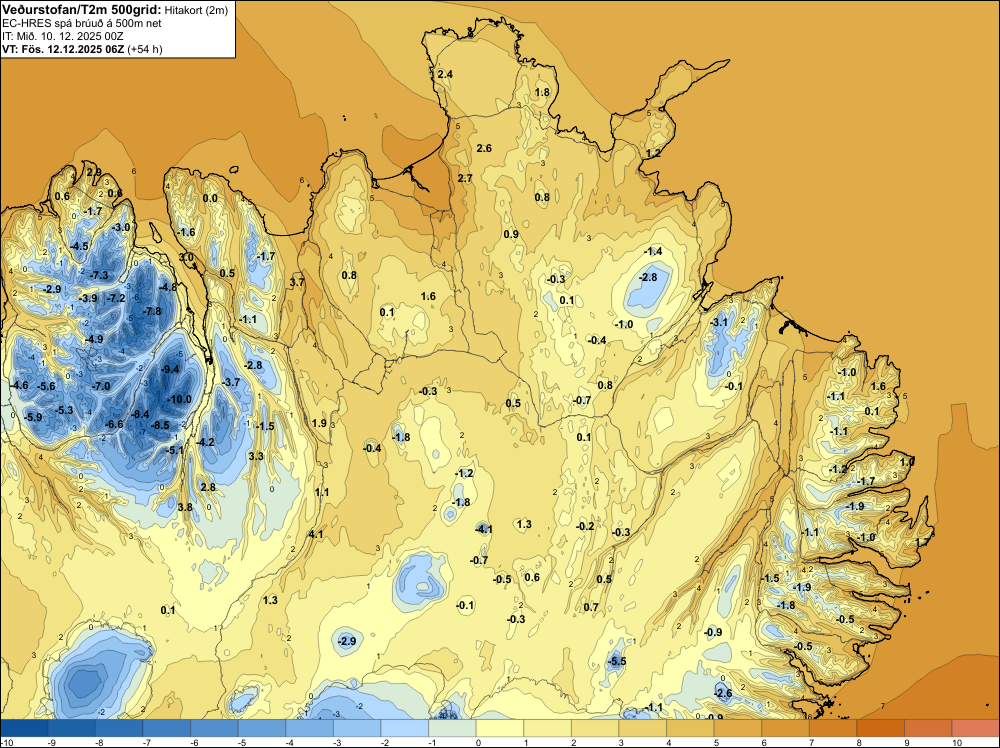This screenshot has height=748, width=1000.
Task: Click the temperature value 2.4 at the north coast
Action: (445, 74)
